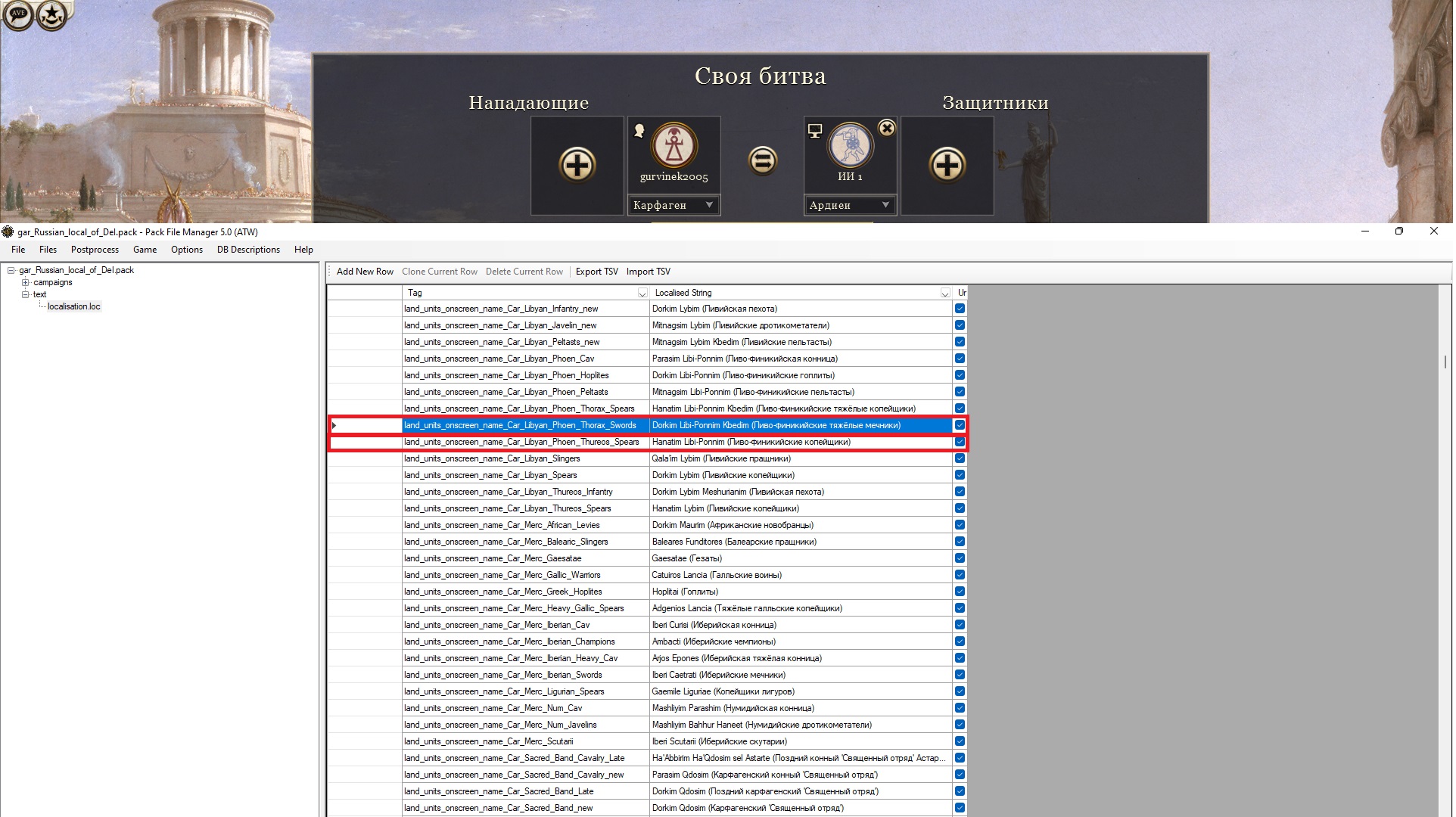Open the Postprocess menu
1456x817 pixels.
click(95, 250)
